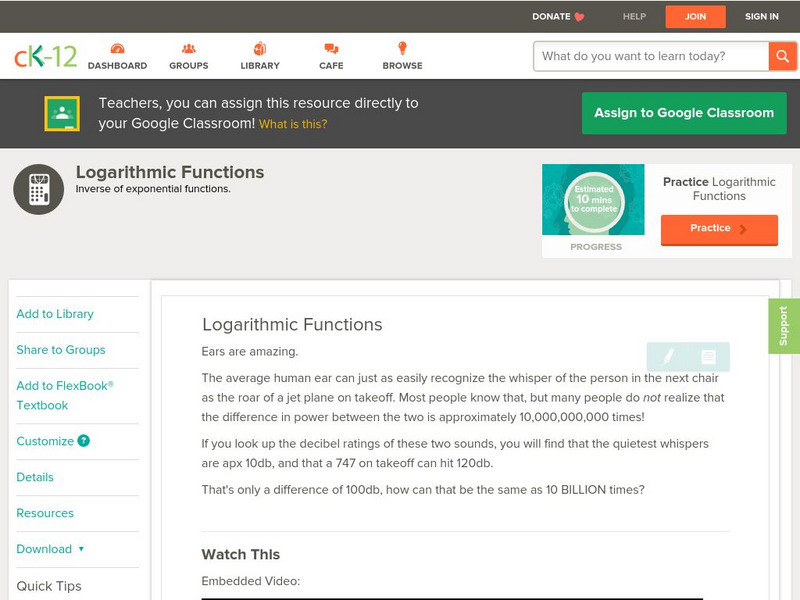
Task: Open Cafe chat bubbles icon
Action: [x=331, y=49]
